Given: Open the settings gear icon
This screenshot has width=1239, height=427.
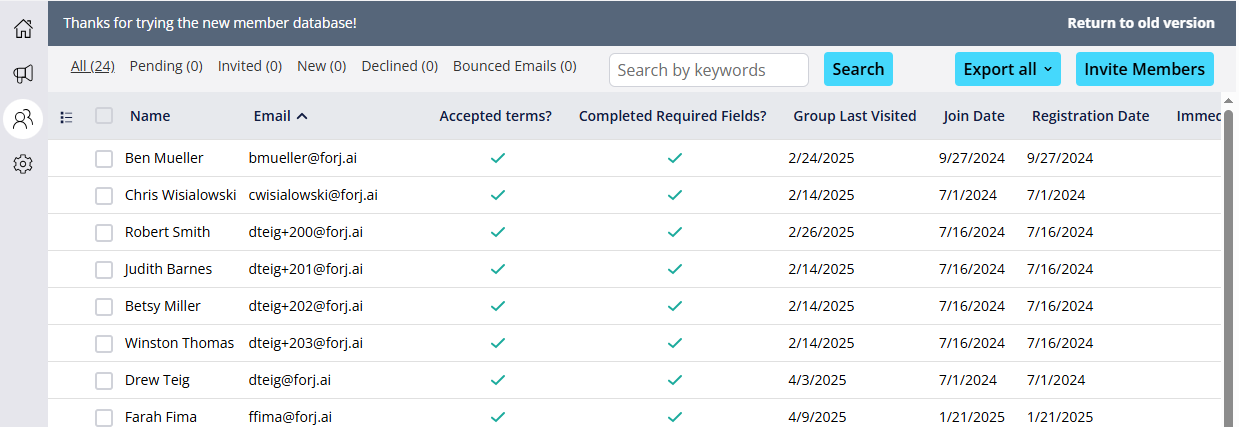Looking at the screenshot, I should [x=23, y=164].
